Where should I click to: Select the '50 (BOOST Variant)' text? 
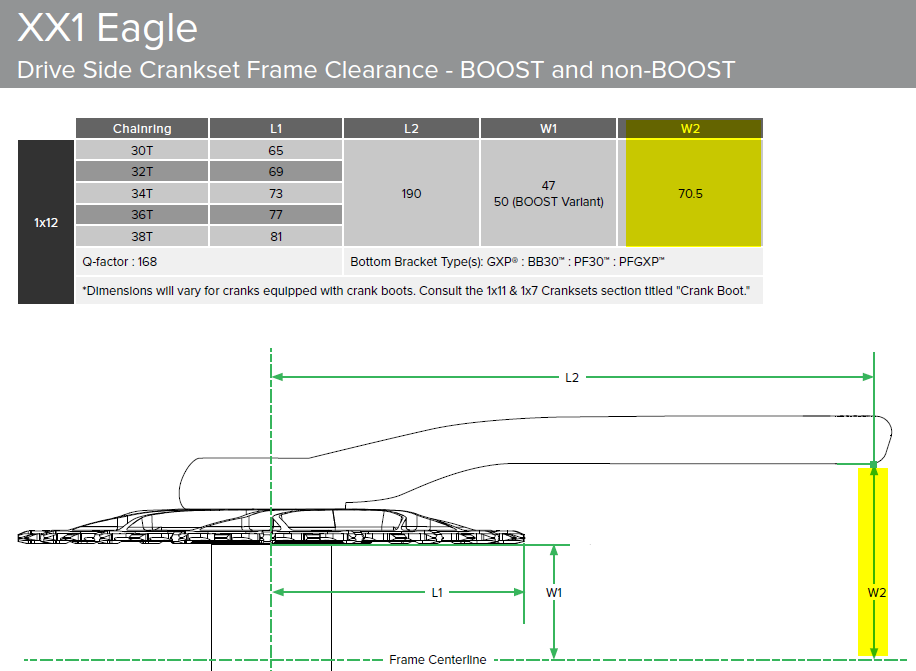click(549, 202)
